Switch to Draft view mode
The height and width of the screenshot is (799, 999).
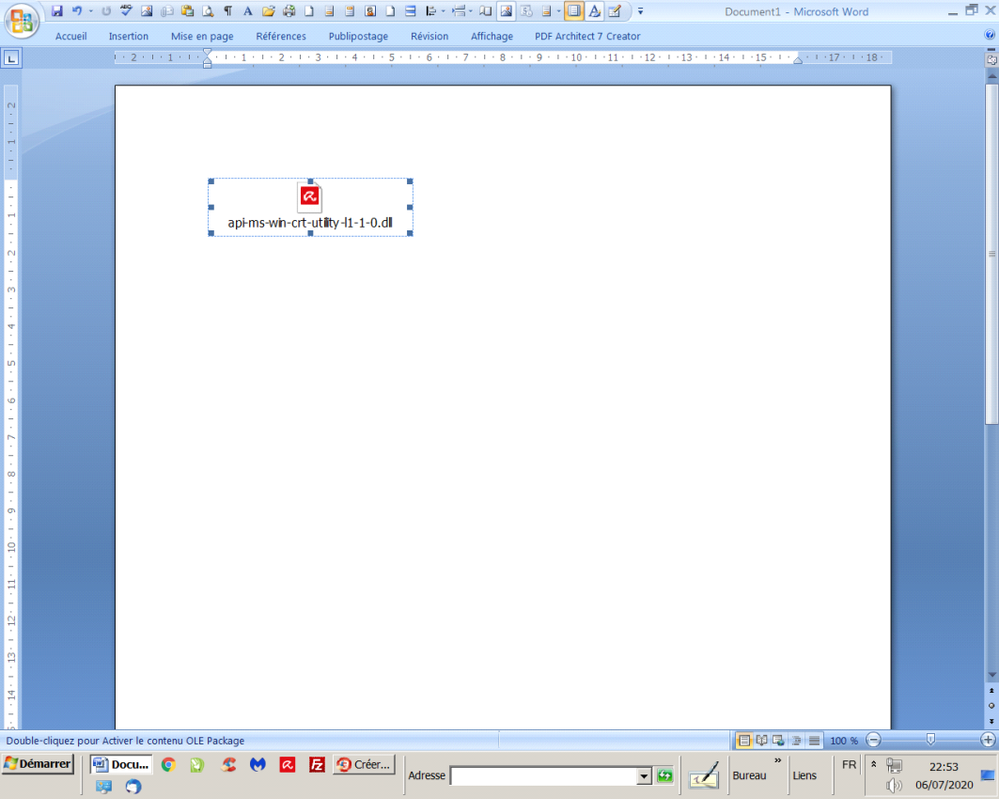(814, 740)
